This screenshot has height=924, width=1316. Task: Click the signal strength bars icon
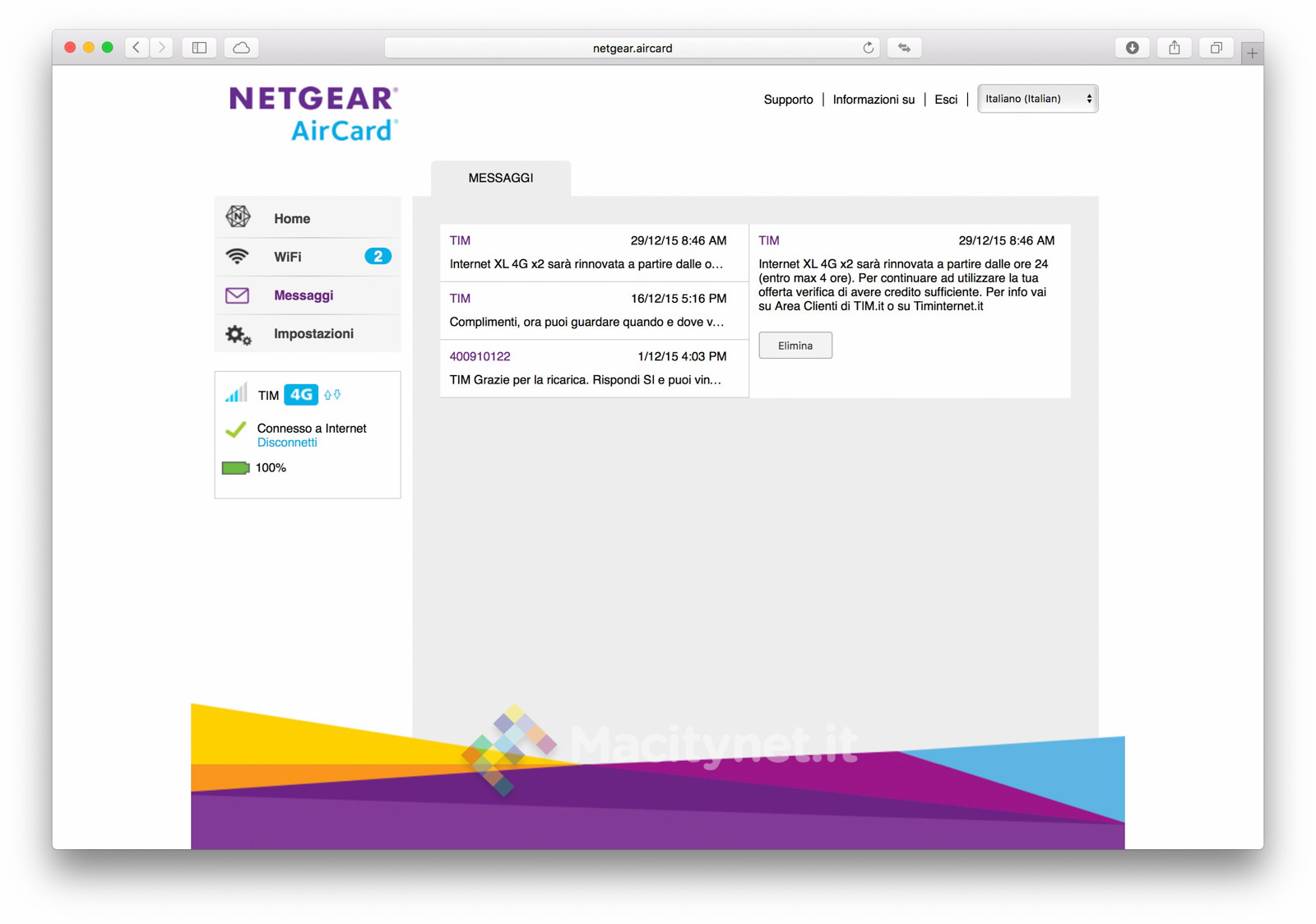pos(235,392)
